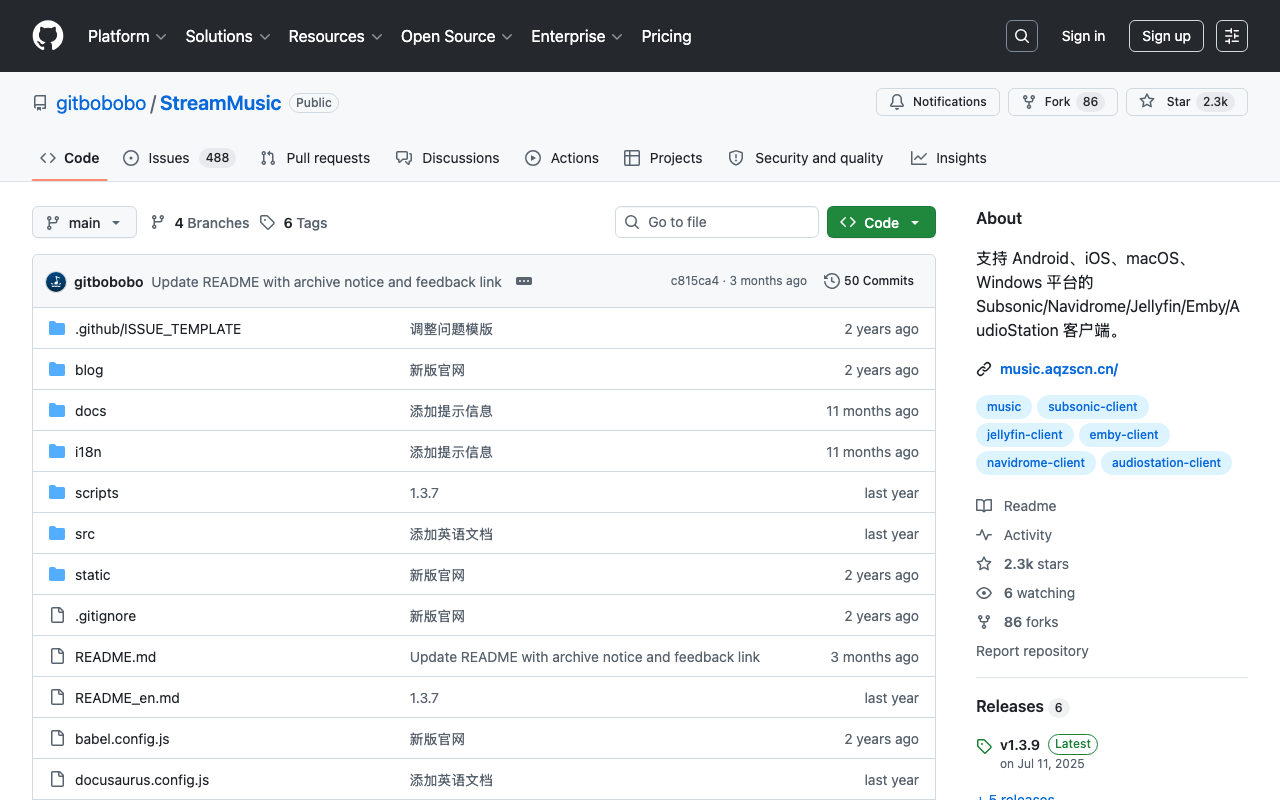Expand the main branch dropdown
The width and height of the screenshot is (1280, 800).
(x=84, y=222)
